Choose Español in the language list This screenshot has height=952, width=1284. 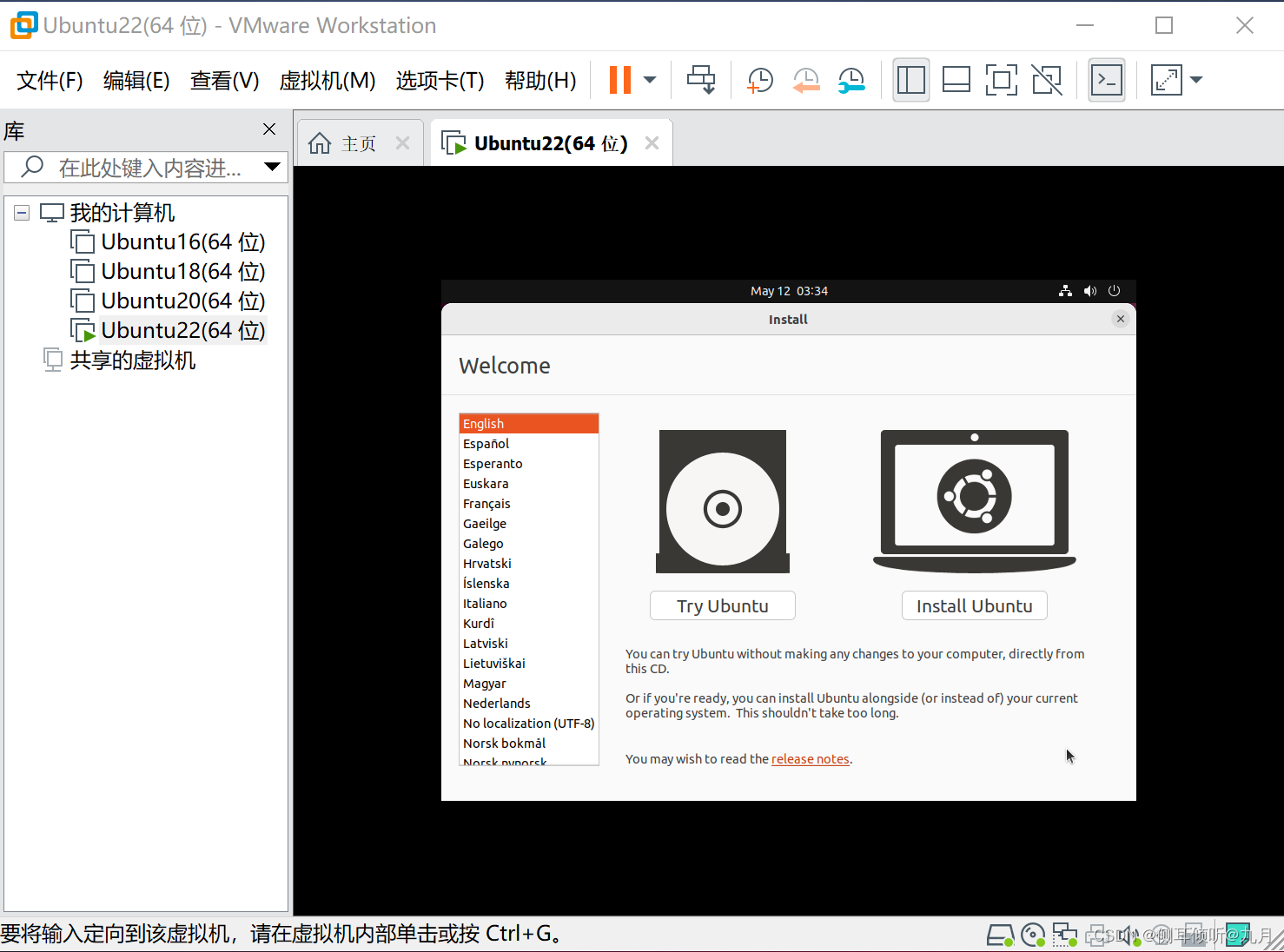point(529,444)
